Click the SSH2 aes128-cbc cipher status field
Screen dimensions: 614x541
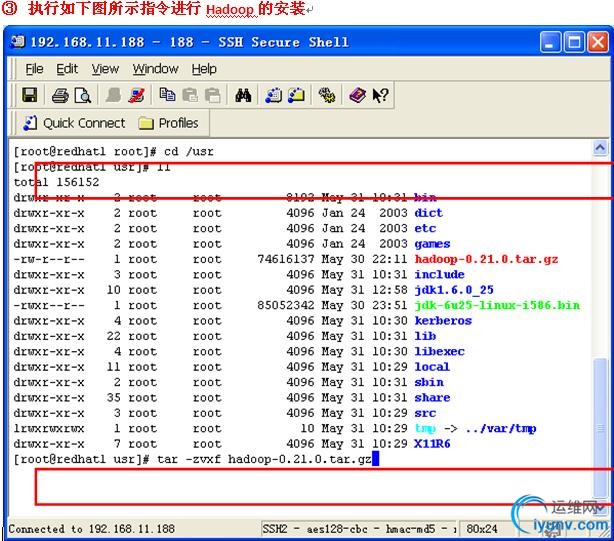359,529
